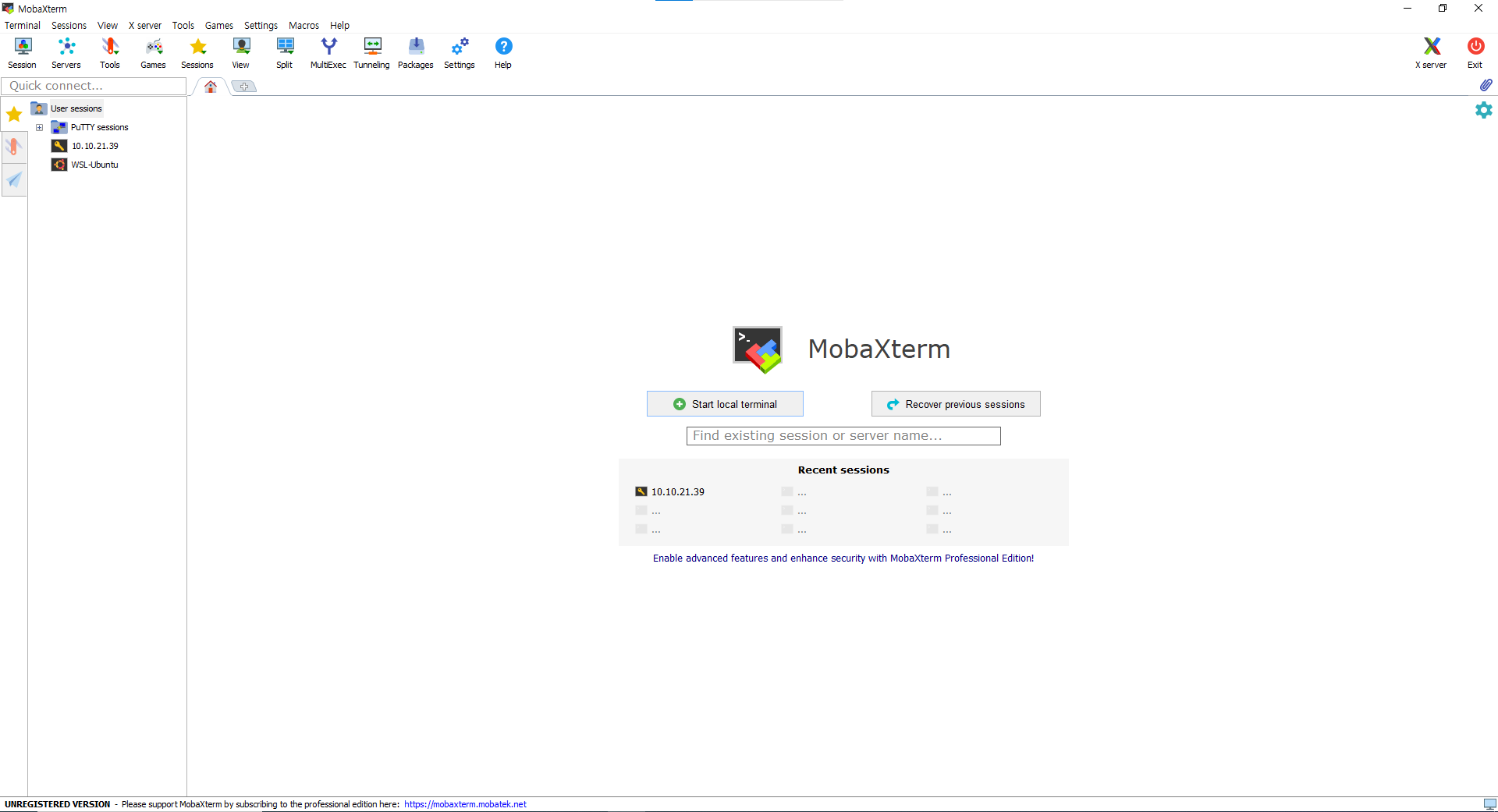Open the View menu
The height and width of the screenshot is (812, 1498).
[x=108, y=26]
